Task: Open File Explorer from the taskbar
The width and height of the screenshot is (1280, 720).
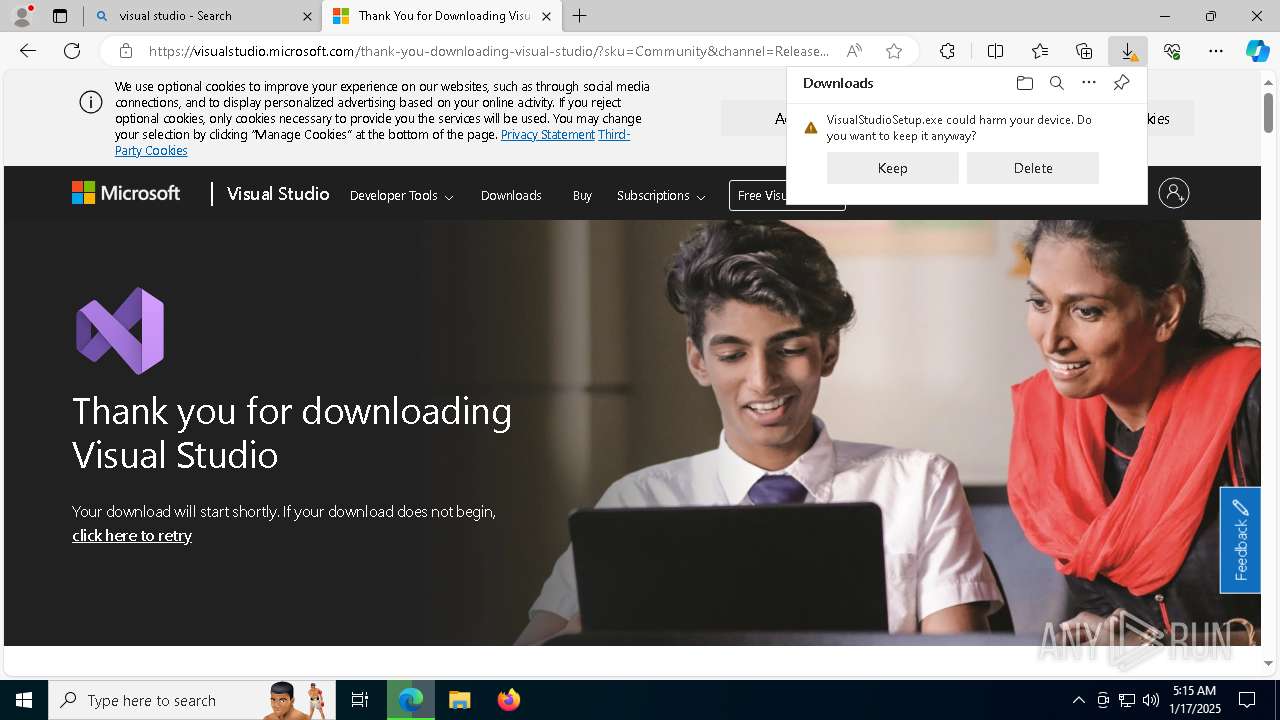Action: click(x=460, y=700)
